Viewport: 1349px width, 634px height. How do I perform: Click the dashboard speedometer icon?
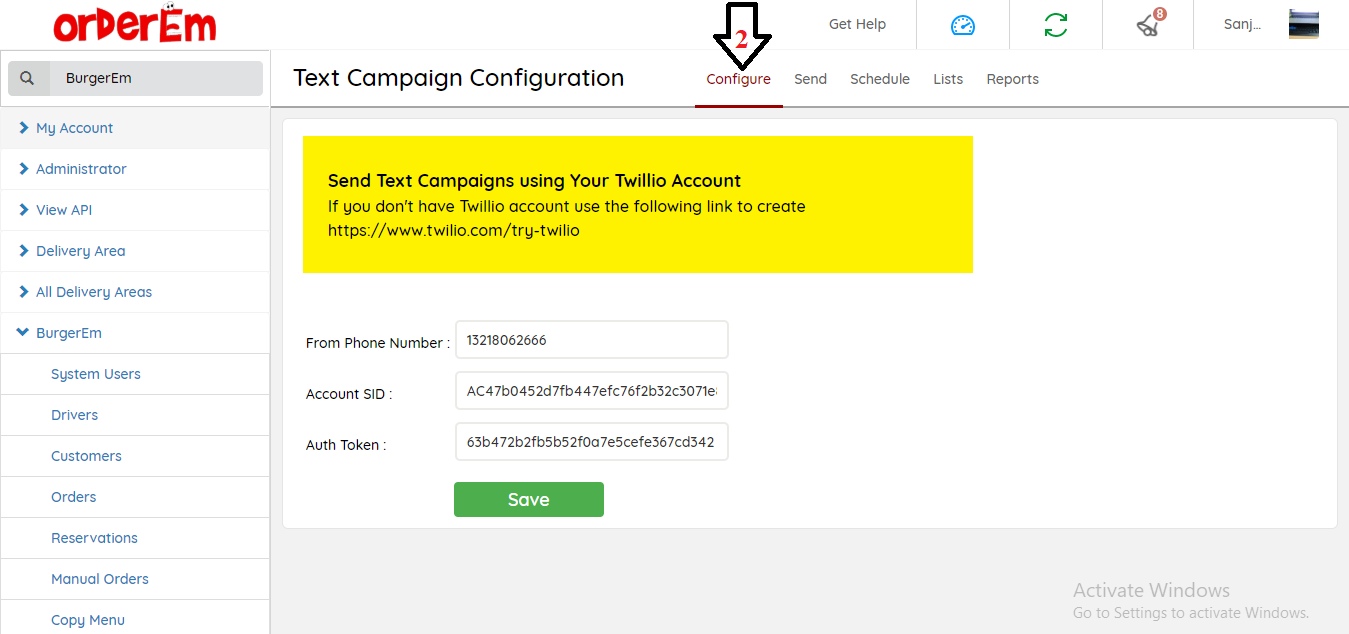click(x=962, y=25)
